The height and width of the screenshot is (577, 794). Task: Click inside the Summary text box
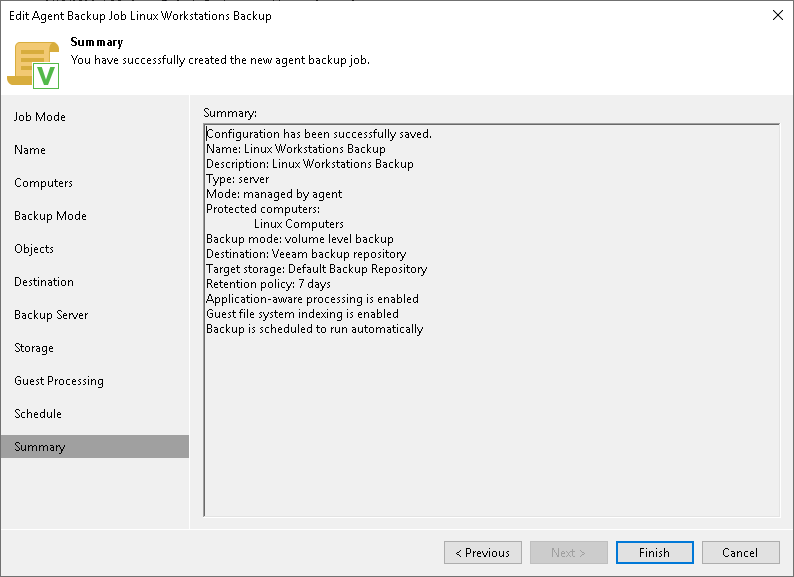[x=492, y=320]
